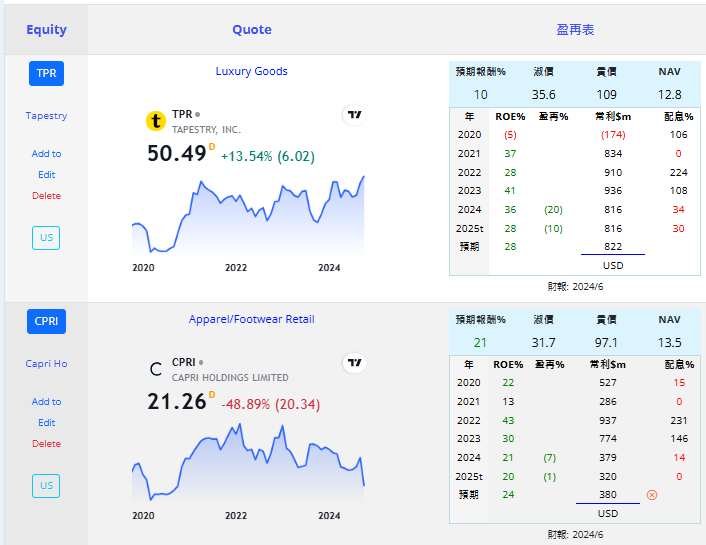The width and height of the screenshot is (706, 545).
Task: Click 'TAPESTRY, INC.' company name text
Action: [x=207, y=130]
